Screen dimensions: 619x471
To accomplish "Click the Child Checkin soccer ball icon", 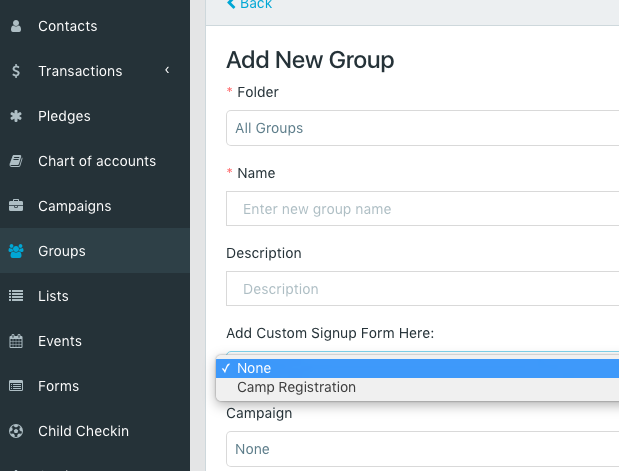I will 16,431.
